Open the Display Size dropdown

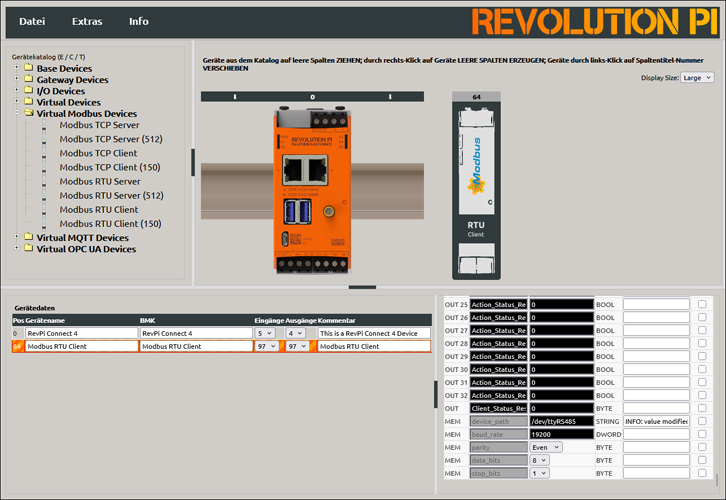697,78
